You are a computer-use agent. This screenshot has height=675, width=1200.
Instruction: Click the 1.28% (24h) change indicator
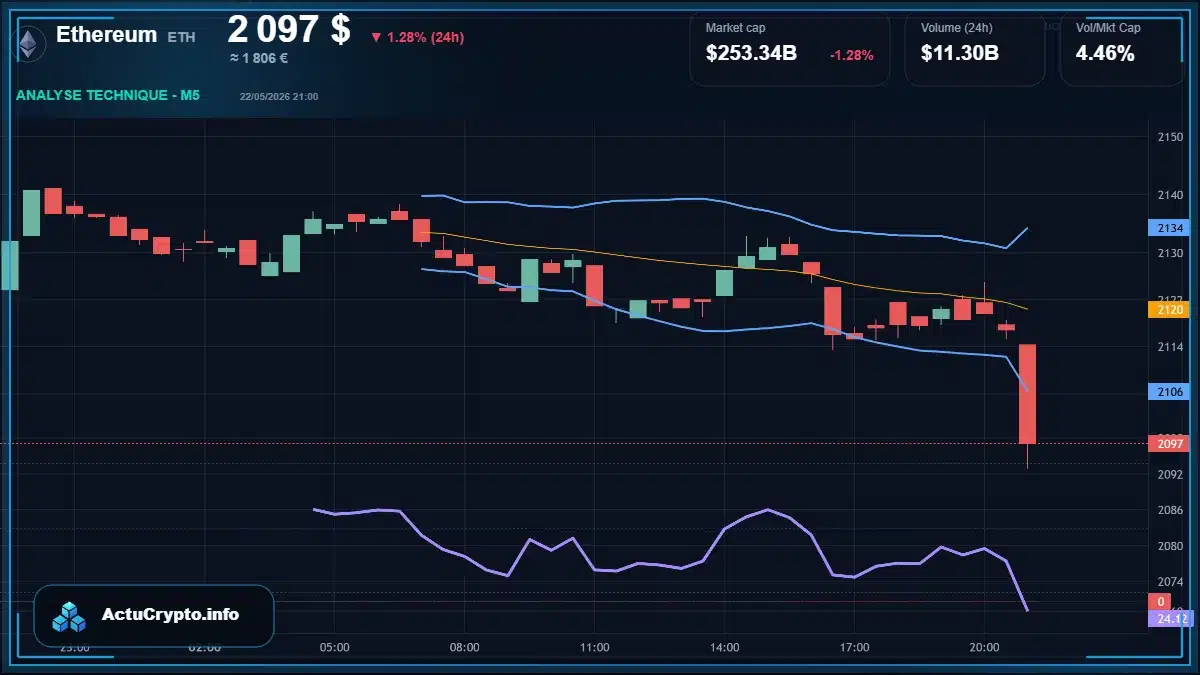click(x=417, y=37)
